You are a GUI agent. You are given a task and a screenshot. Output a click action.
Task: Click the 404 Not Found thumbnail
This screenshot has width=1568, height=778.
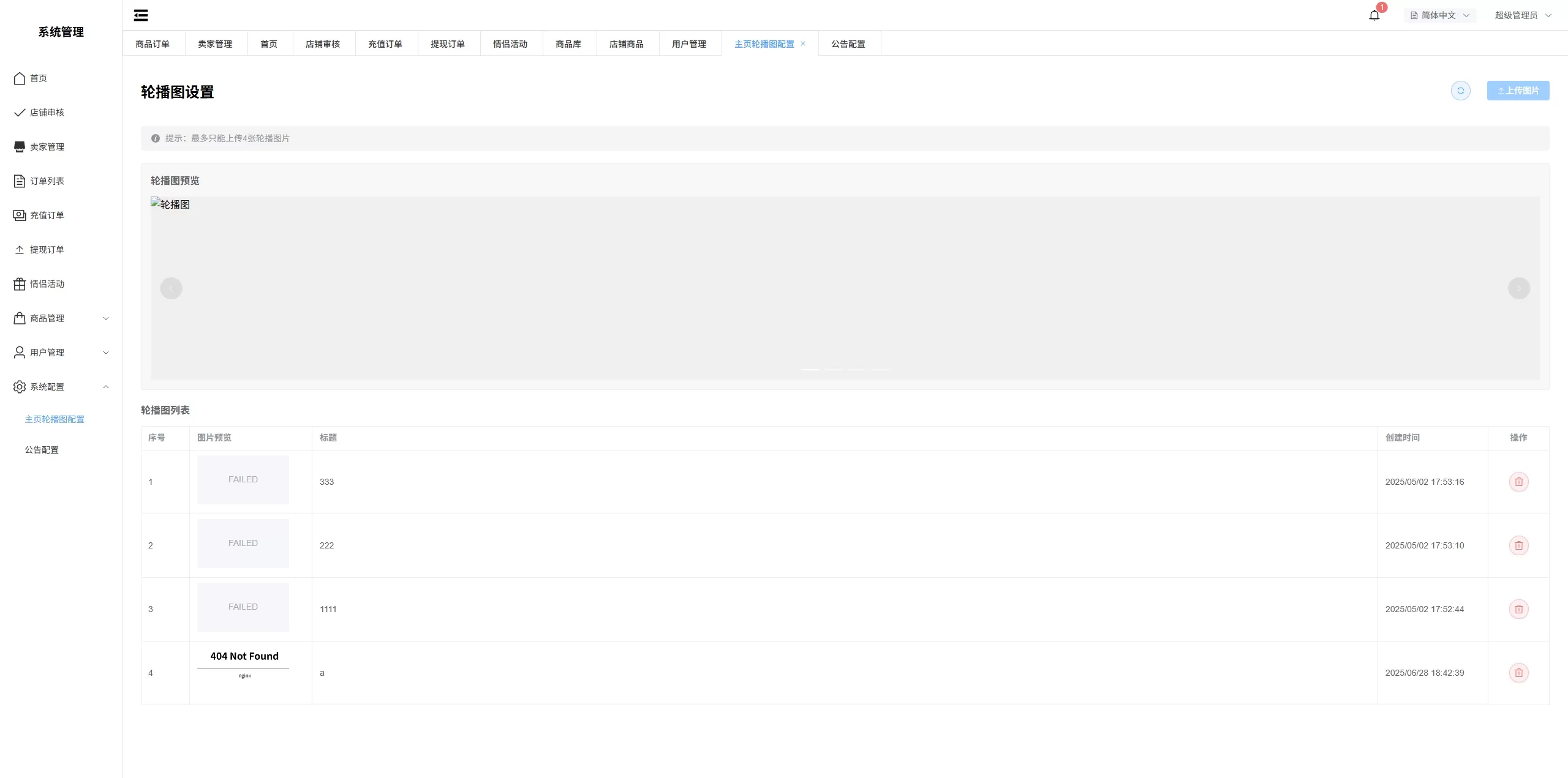243,664
